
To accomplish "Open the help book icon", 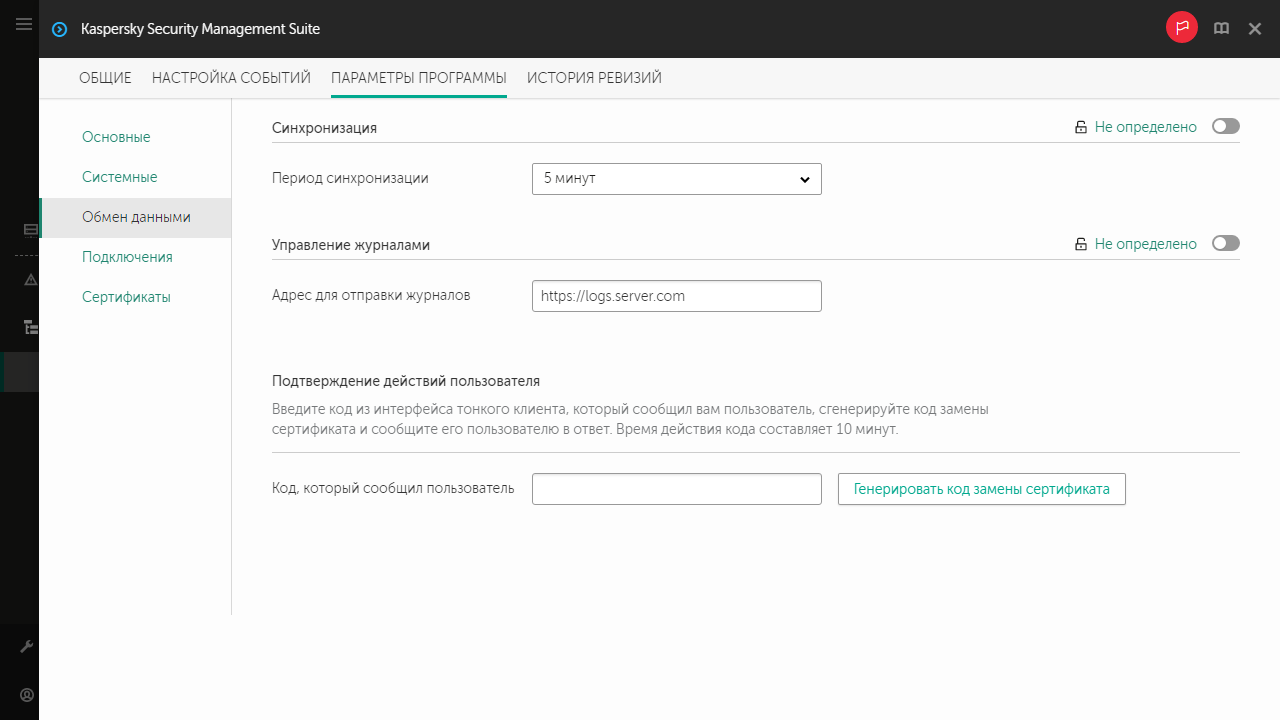I will [1221, 29].
